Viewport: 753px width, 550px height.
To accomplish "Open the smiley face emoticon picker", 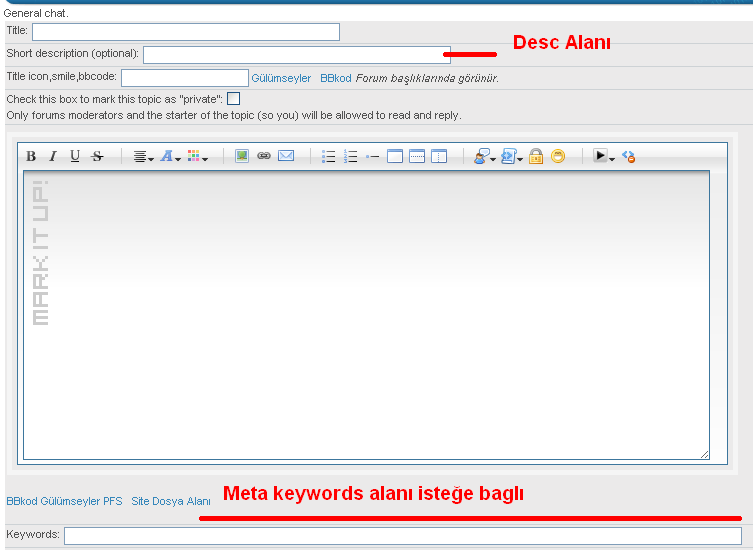I will click(x=558, y=156).
